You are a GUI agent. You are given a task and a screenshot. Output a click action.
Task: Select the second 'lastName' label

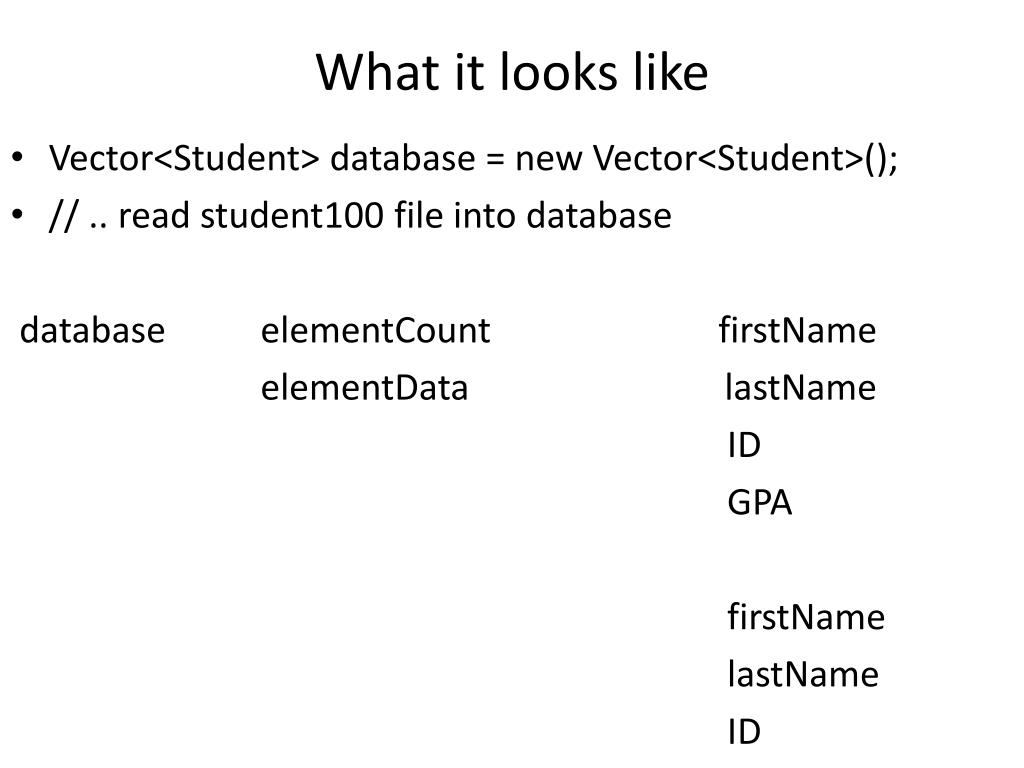click(803, 675)
